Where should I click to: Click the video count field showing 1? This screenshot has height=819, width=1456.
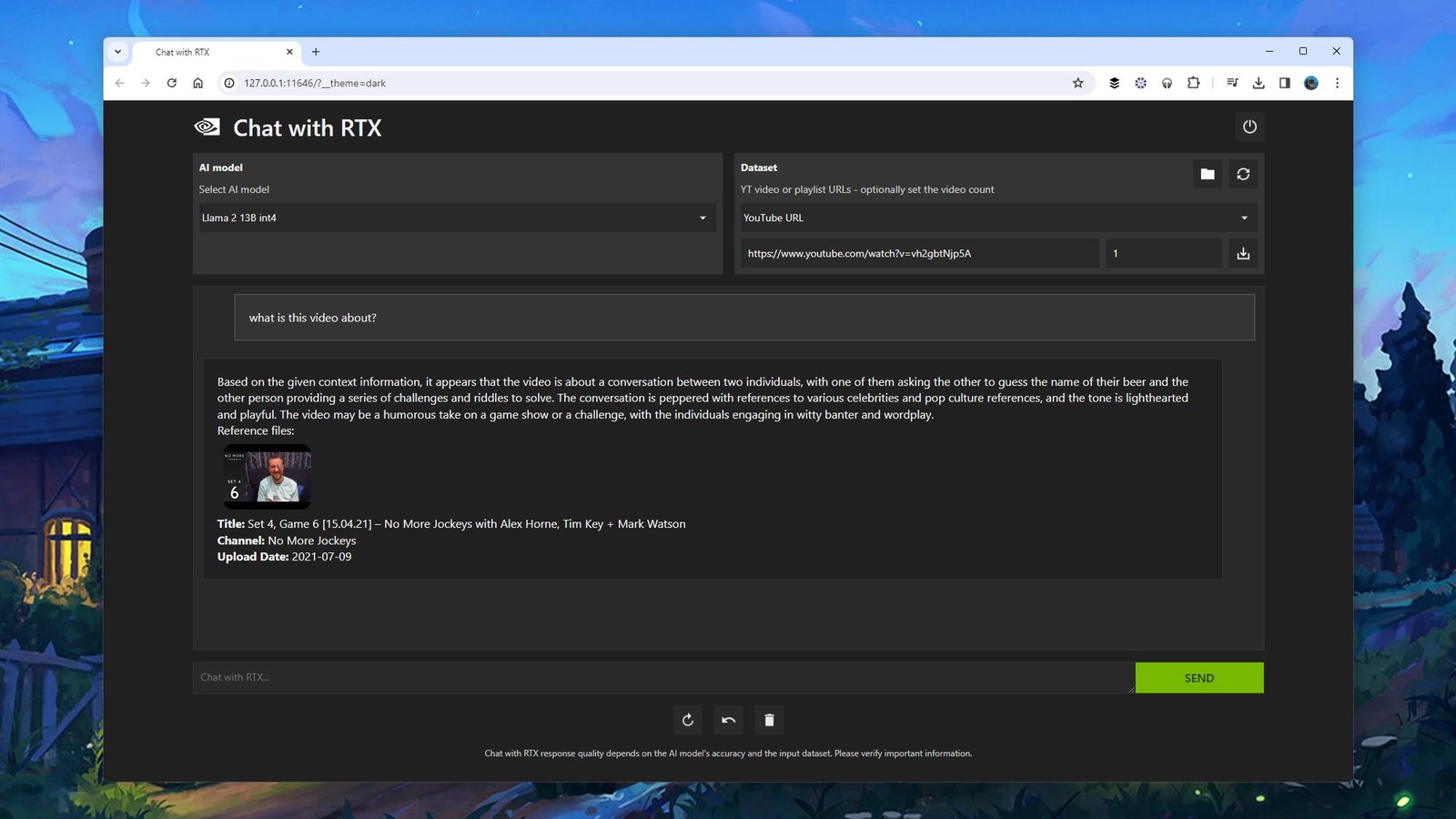pos(1163,254)
